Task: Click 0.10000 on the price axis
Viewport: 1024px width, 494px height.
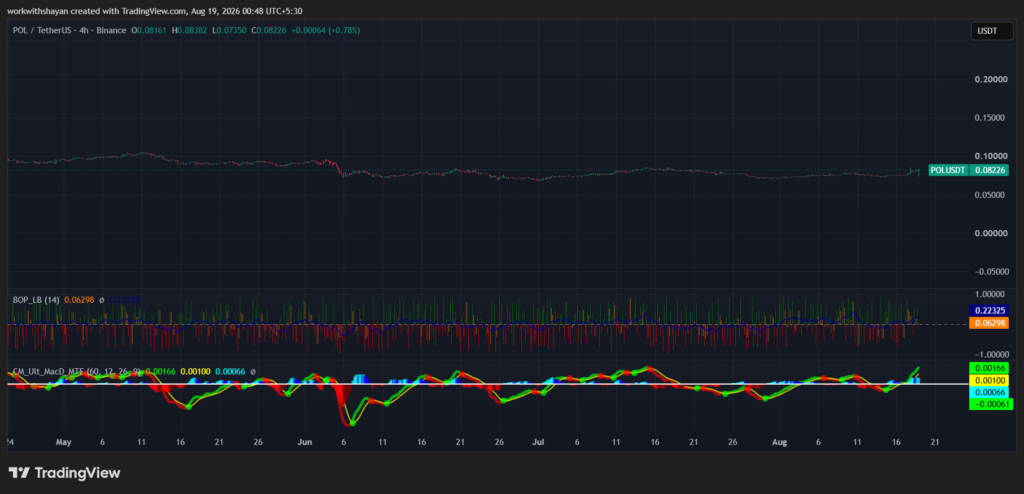Action: click(x=990, y=156)
